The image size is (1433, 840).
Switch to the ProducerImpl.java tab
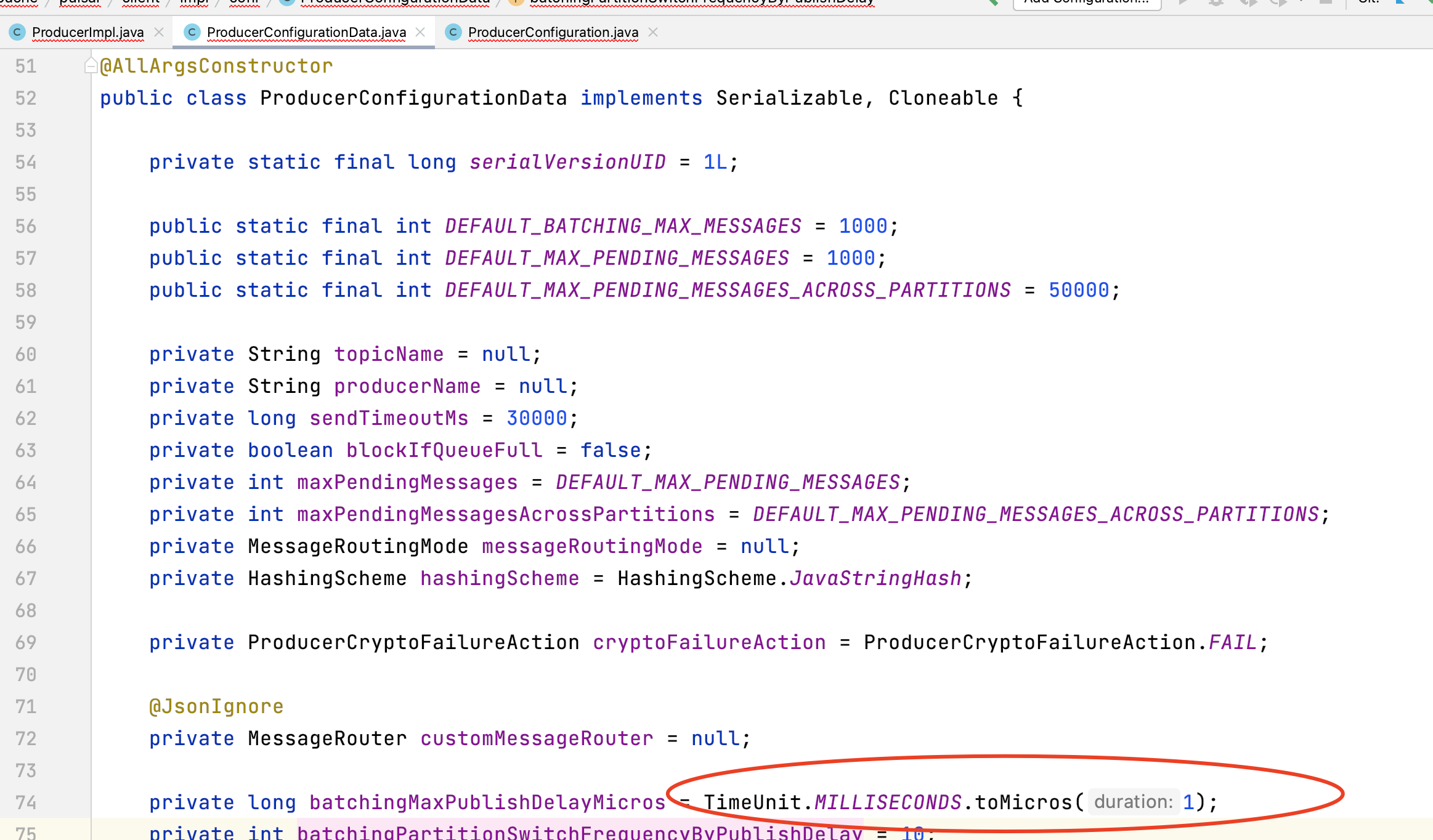point(88,31)
